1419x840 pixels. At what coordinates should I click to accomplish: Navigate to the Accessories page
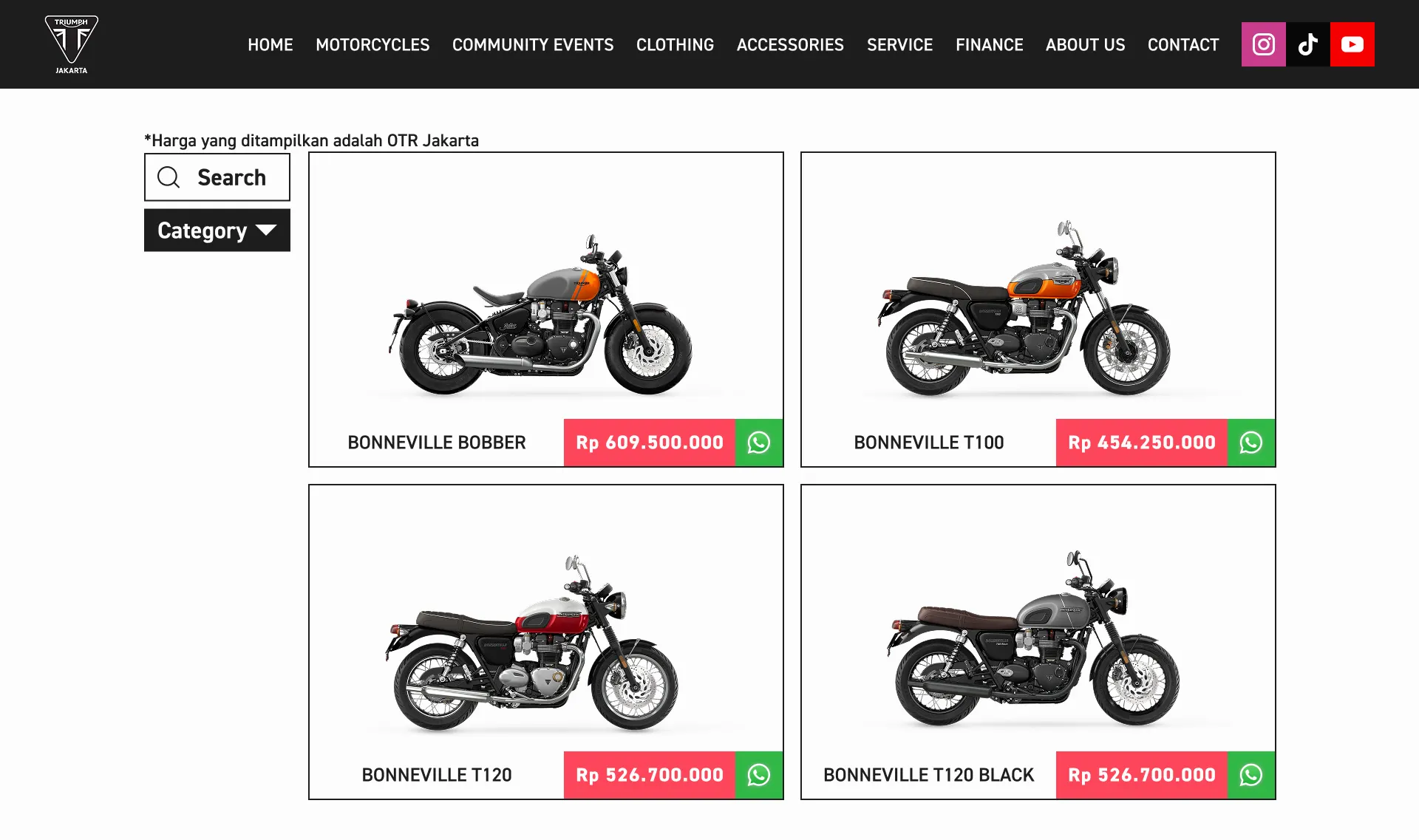pyautogui.click(x=790, y=44)
